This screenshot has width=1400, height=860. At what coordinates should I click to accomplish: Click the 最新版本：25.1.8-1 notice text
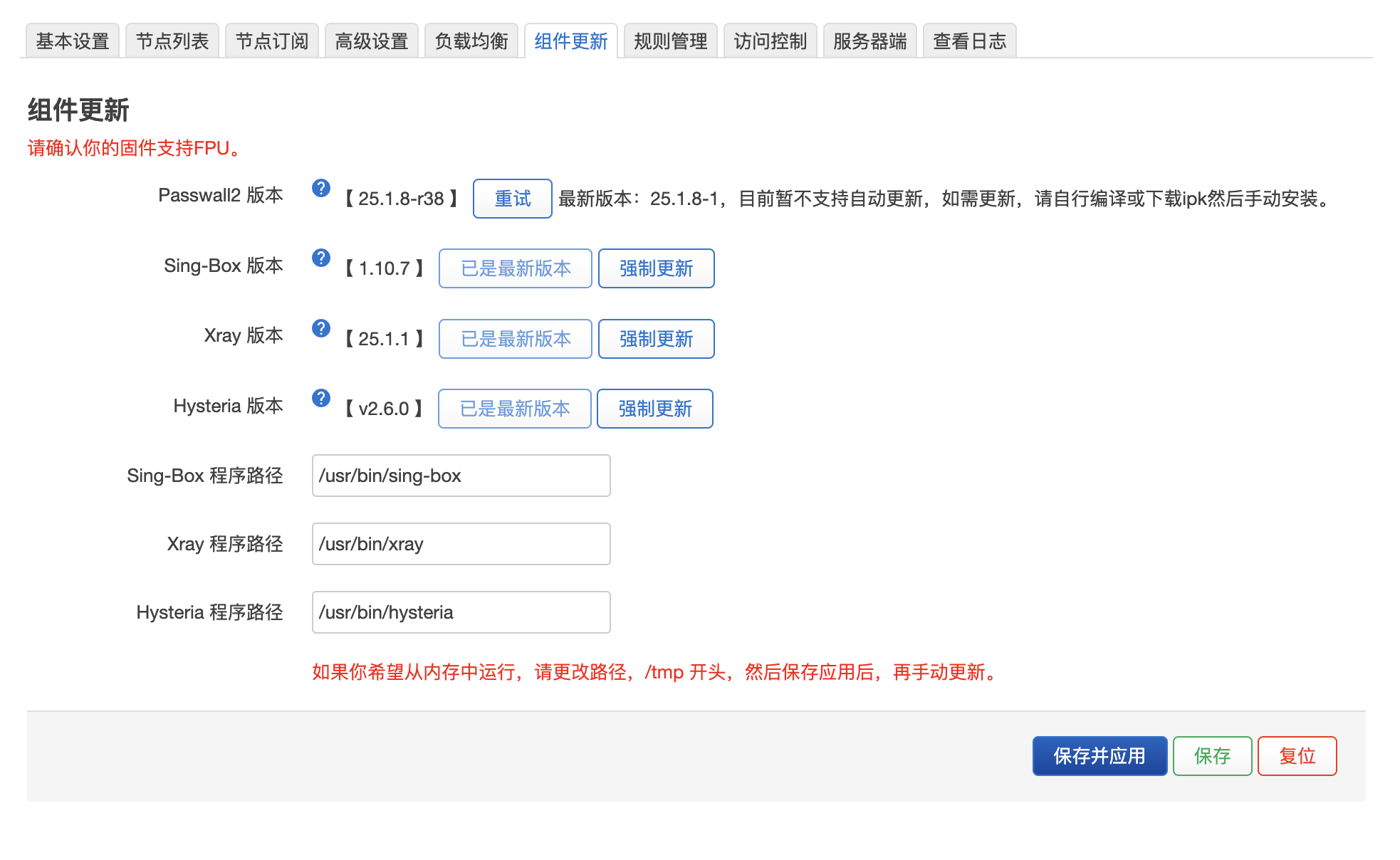click(x=944, y=199)
